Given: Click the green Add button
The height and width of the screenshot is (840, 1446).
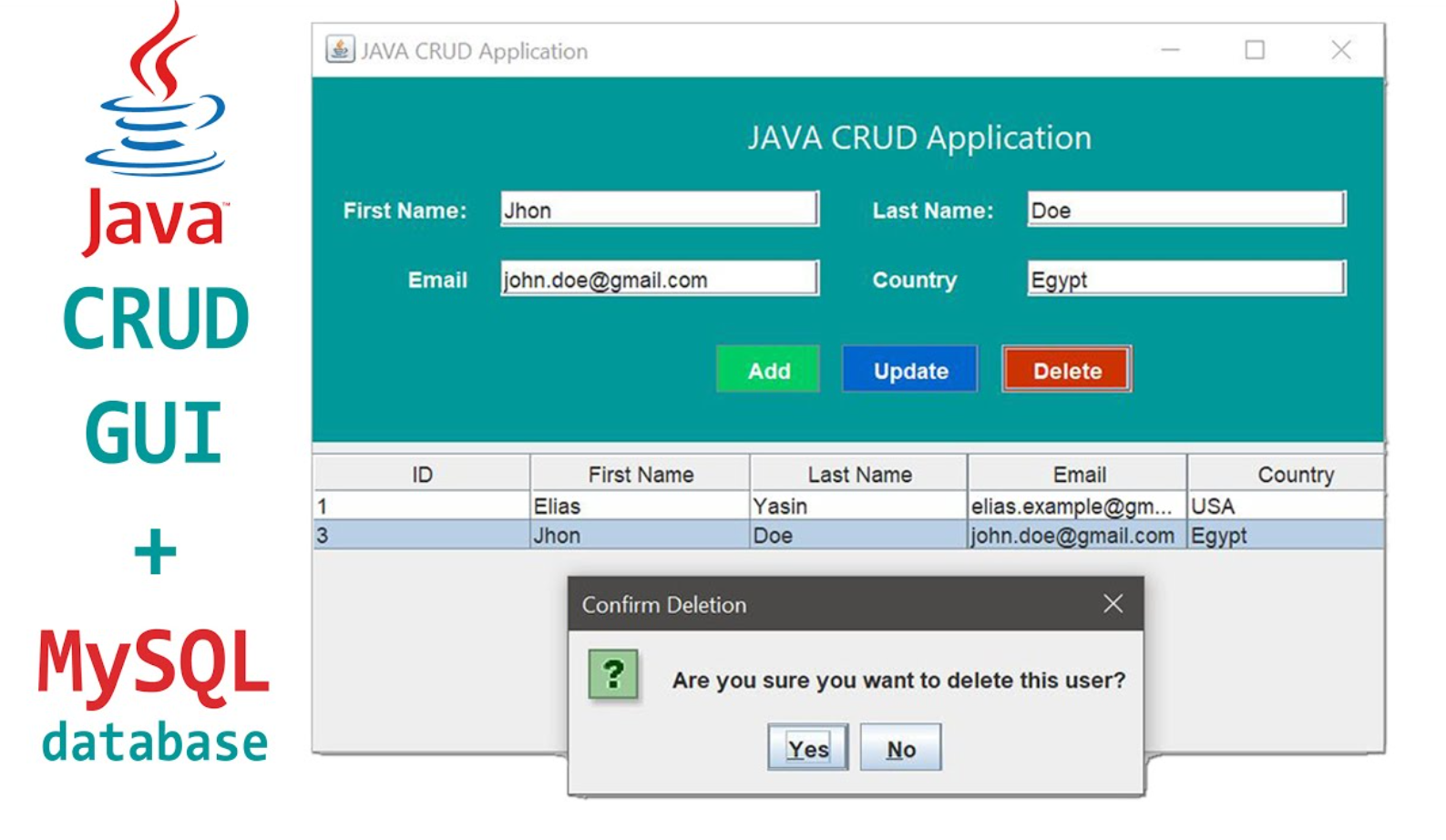Looking at the screenshot, I should tap(768, 370).
